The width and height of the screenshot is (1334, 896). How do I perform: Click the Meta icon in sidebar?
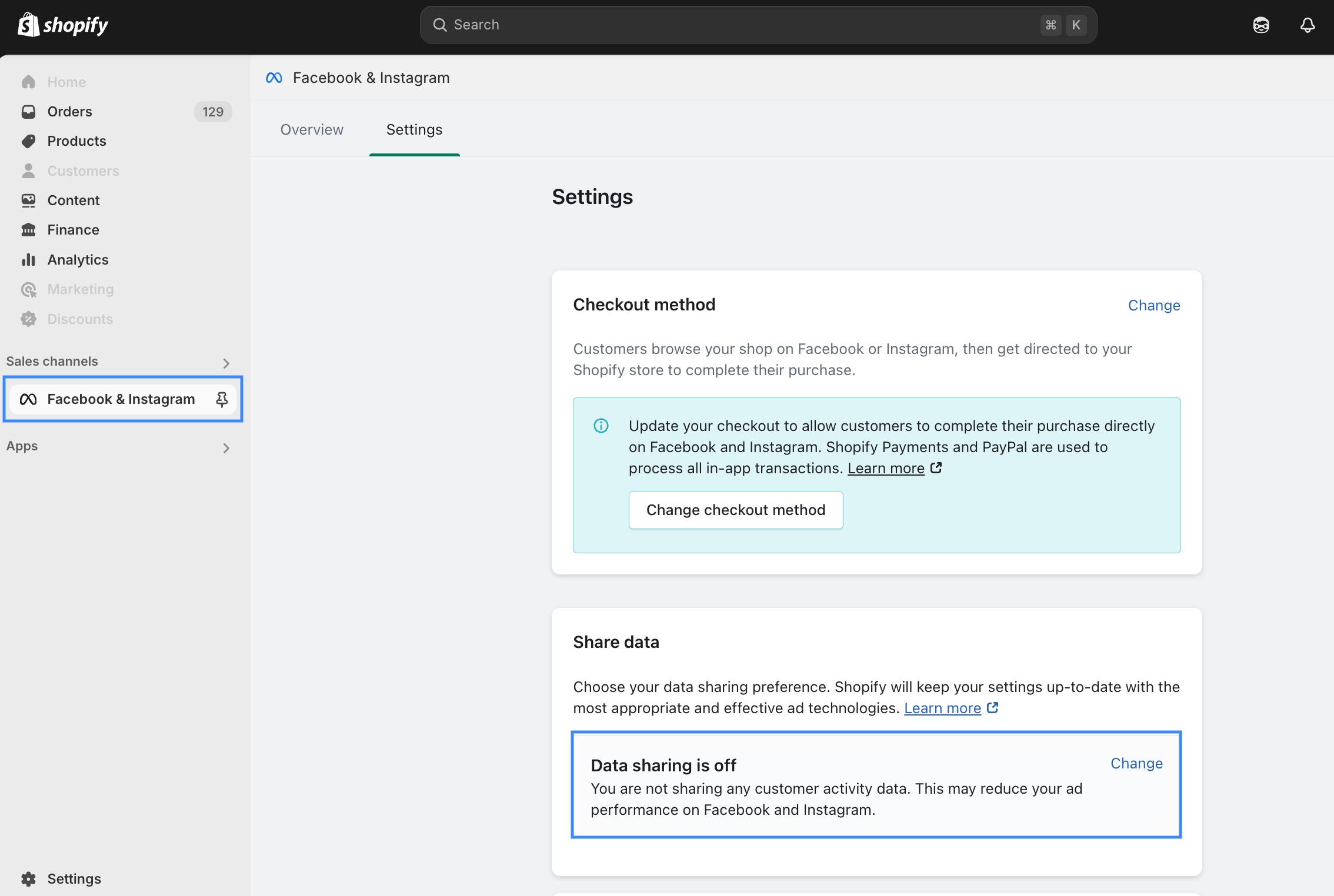pos(28,399)
